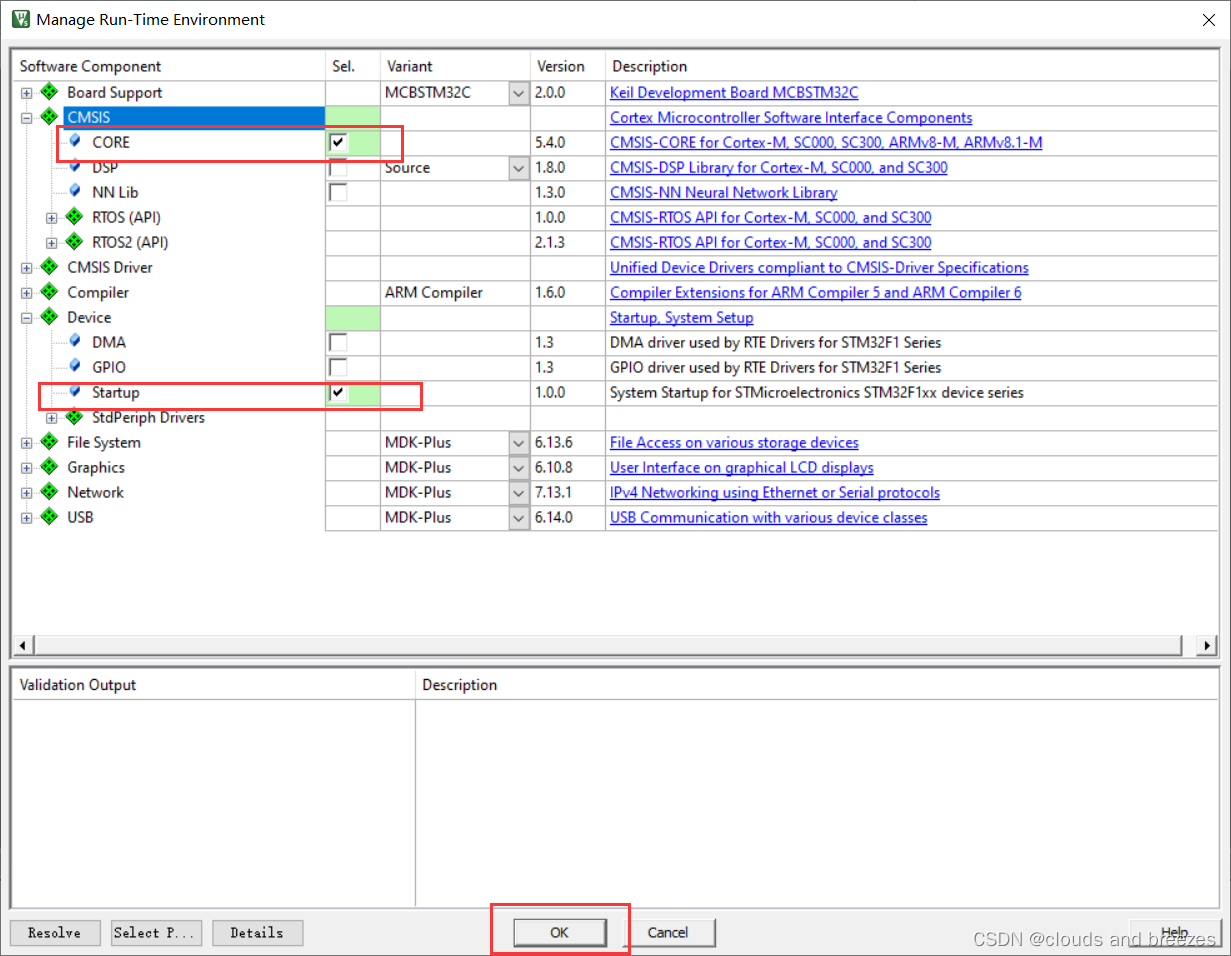The width and height of the screenshot is (1231, 956).
Task: Enable the CMSIS DSP checkbox
Action: [x=339, y=167]
